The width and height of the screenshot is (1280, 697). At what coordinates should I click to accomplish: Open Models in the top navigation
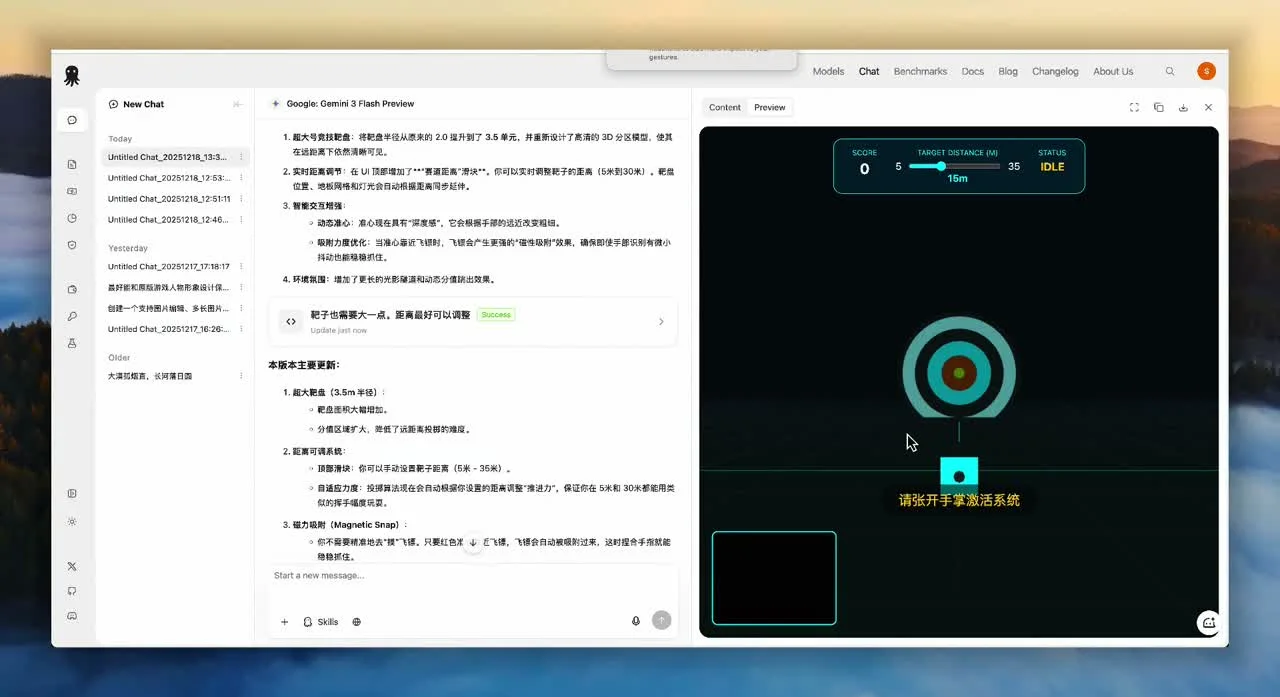pyautogui.click(x=828, y=72)
